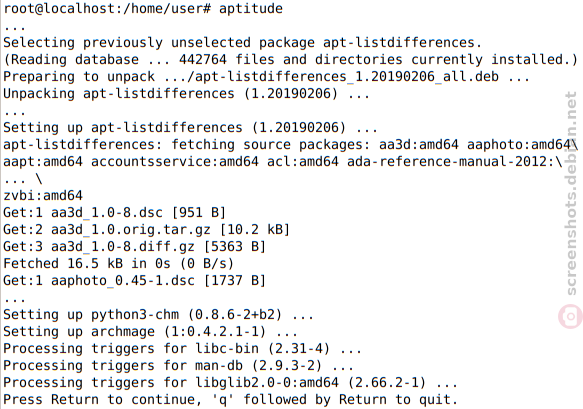Click 'Press Return to continue' line
The image size is (583, 409).
pyautogui.click(x=230, y=399)
